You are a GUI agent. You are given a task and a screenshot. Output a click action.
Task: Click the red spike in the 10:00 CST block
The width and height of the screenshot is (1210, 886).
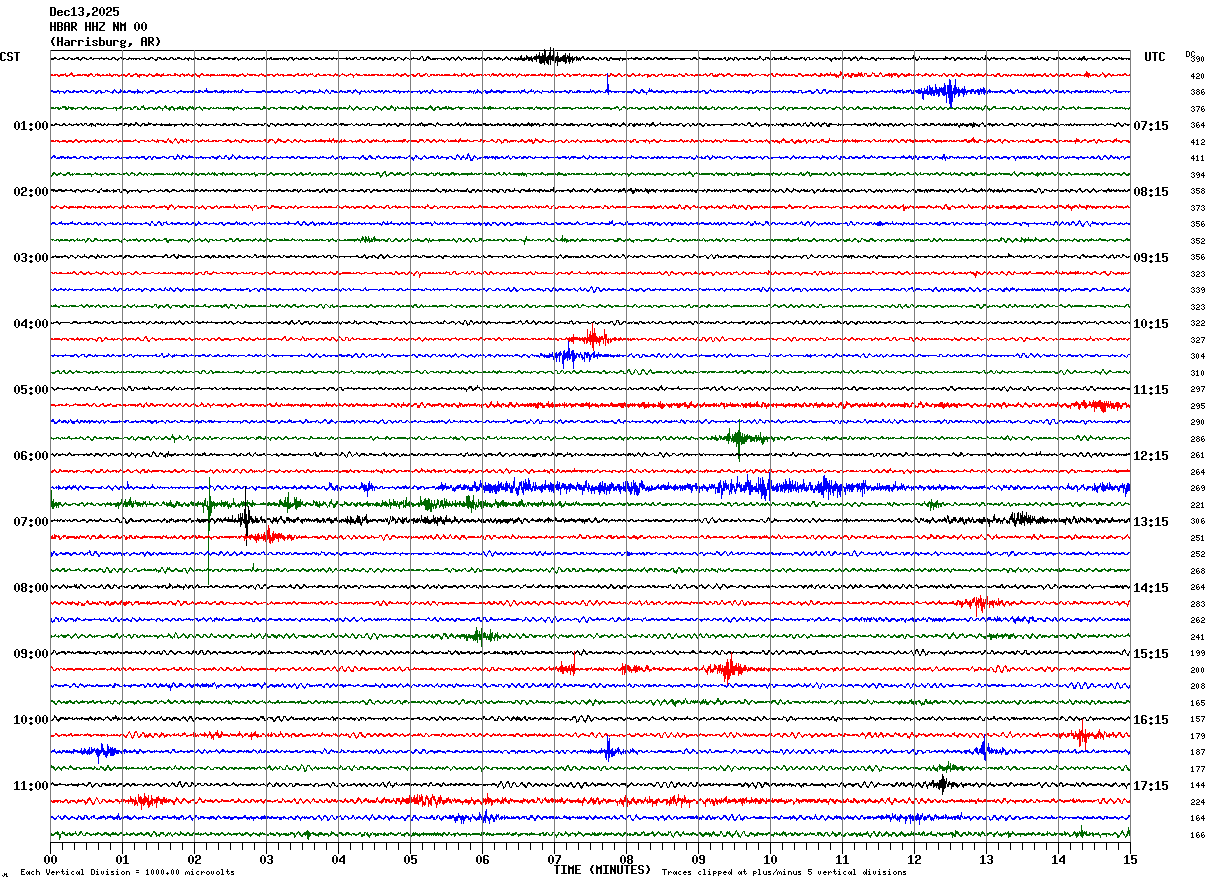pos(1081,735)
